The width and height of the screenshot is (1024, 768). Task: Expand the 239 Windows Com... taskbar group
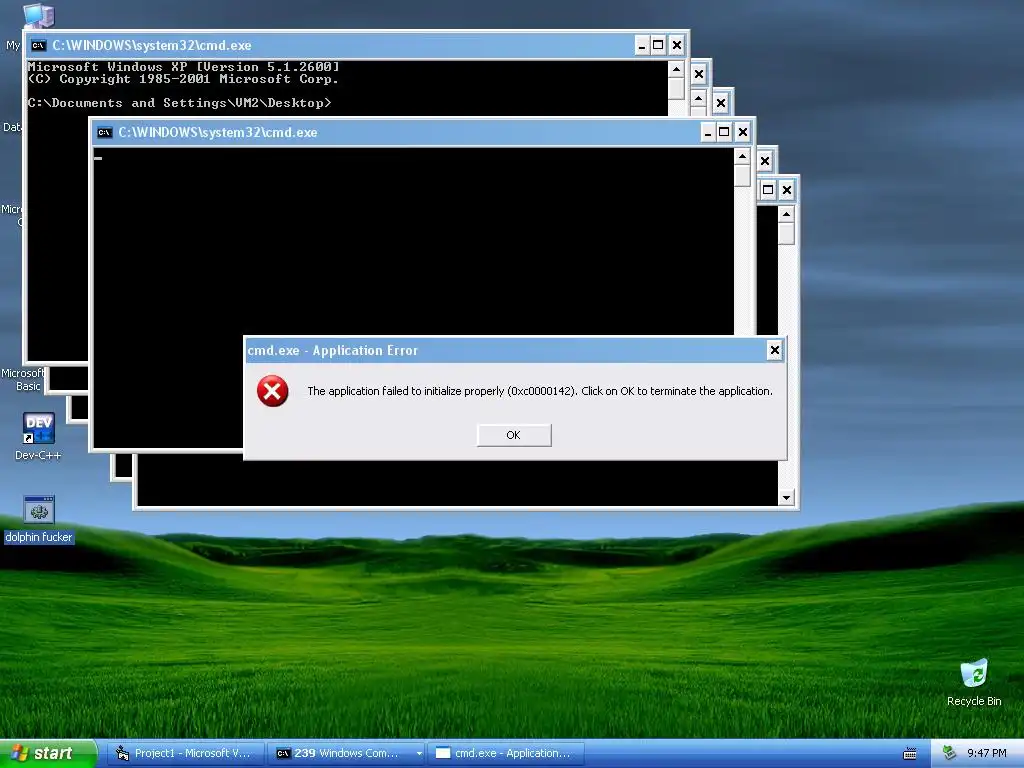pyautogui.click(x=419, y=753)
